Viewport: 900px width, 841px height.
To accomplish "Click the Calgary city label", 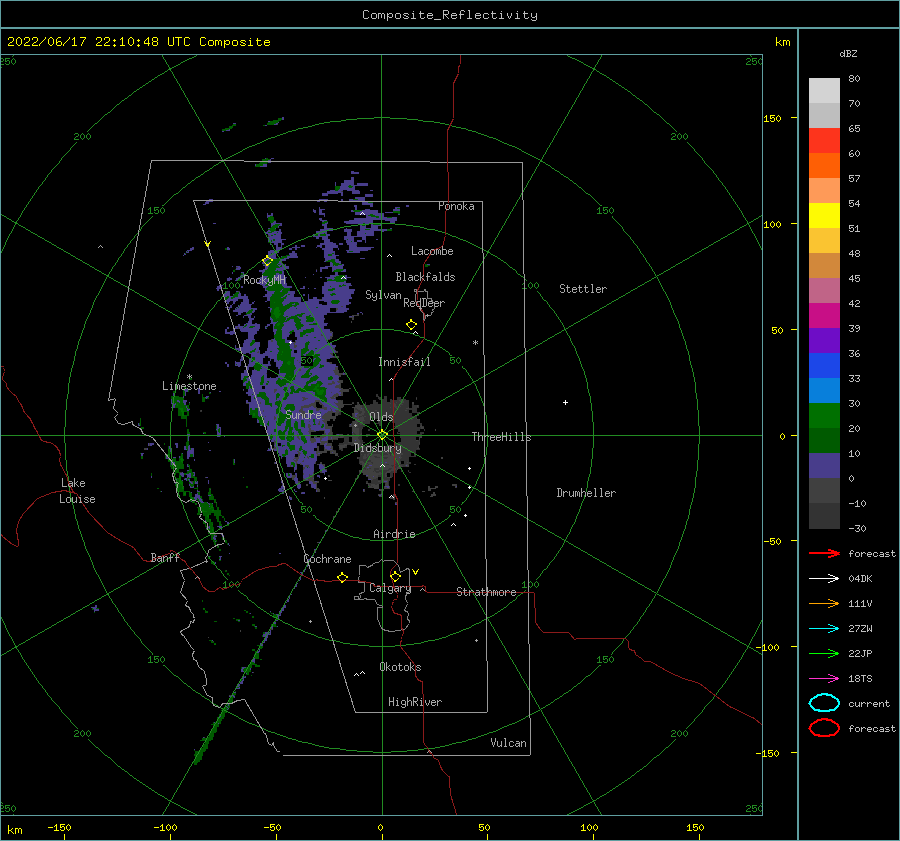I will tap(390, 588).
